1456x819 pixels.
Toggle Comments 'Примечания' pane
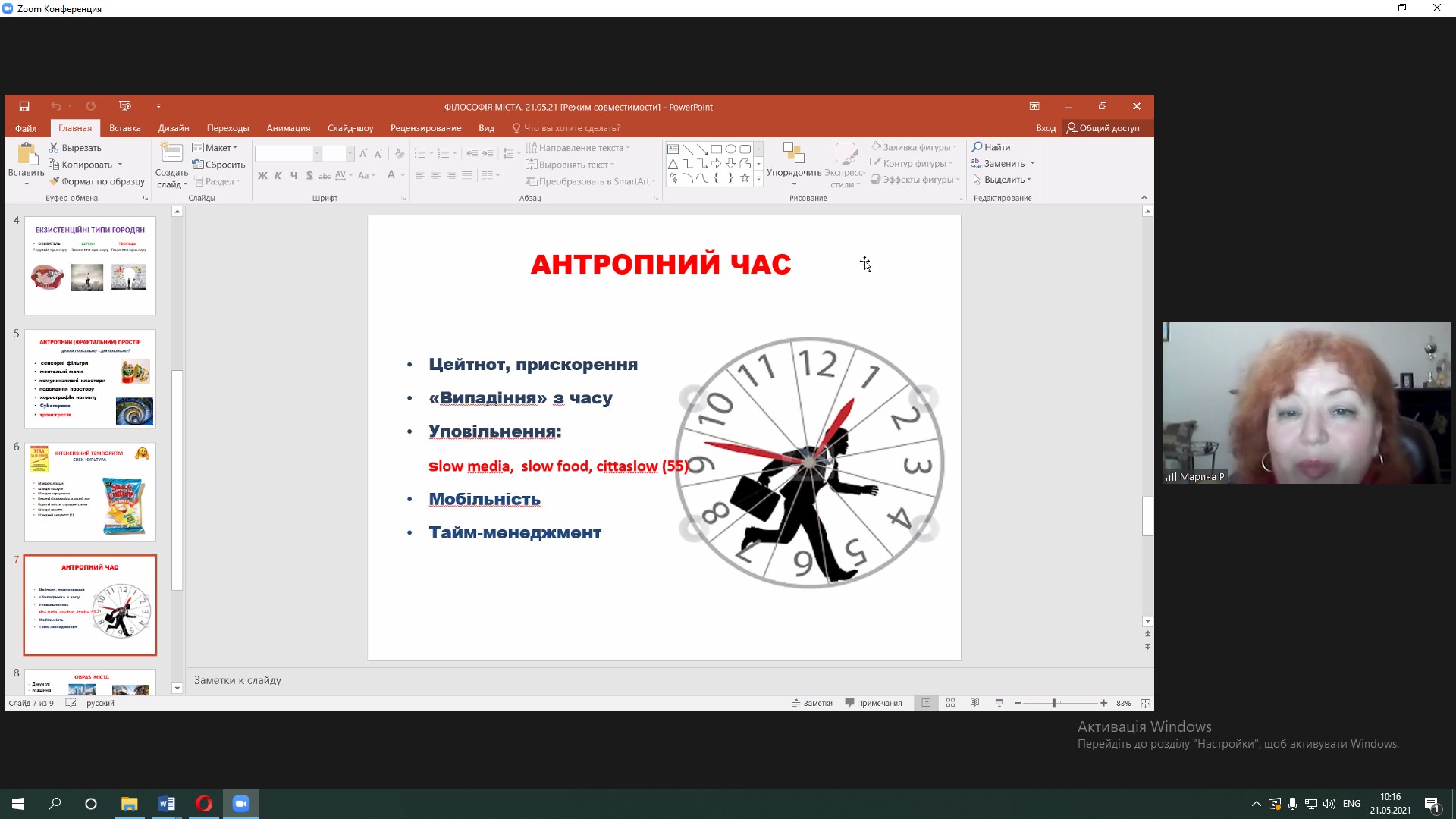874,704
